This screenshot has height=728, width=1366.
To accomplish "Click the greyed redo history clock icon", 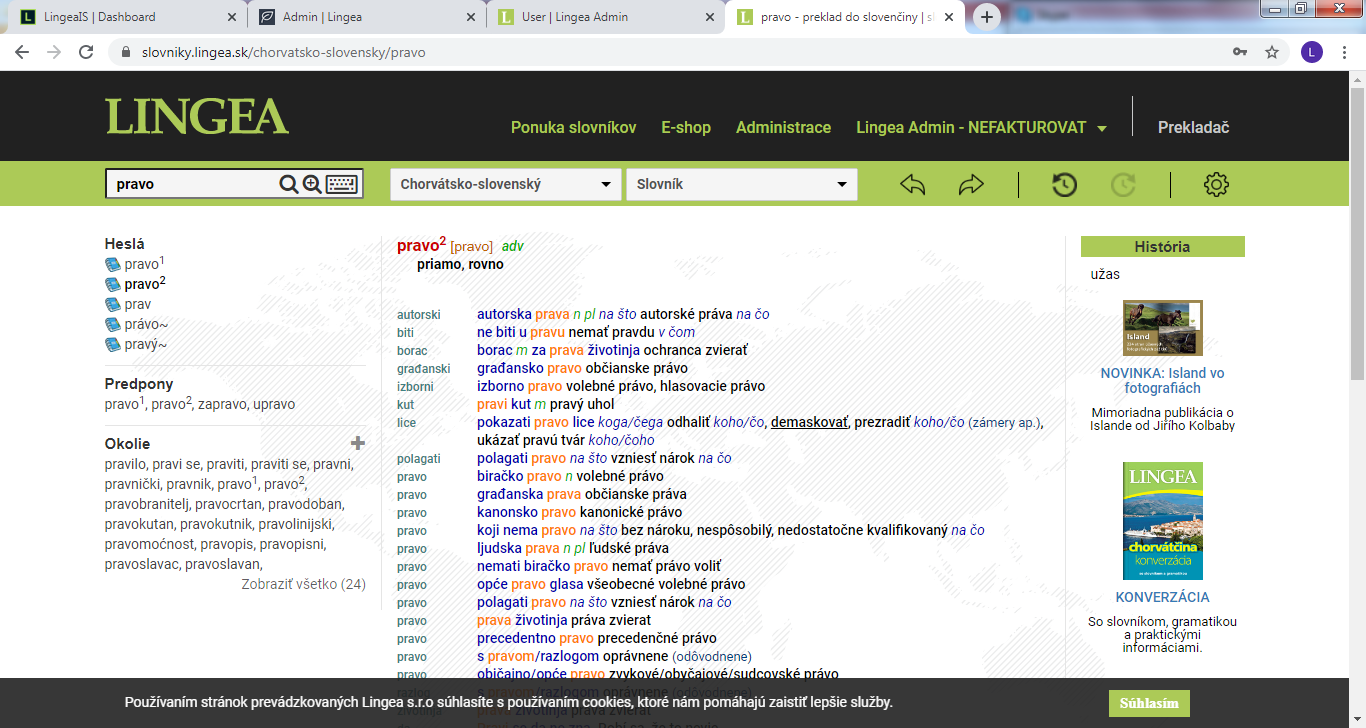I will click(x=1124, y=185).
